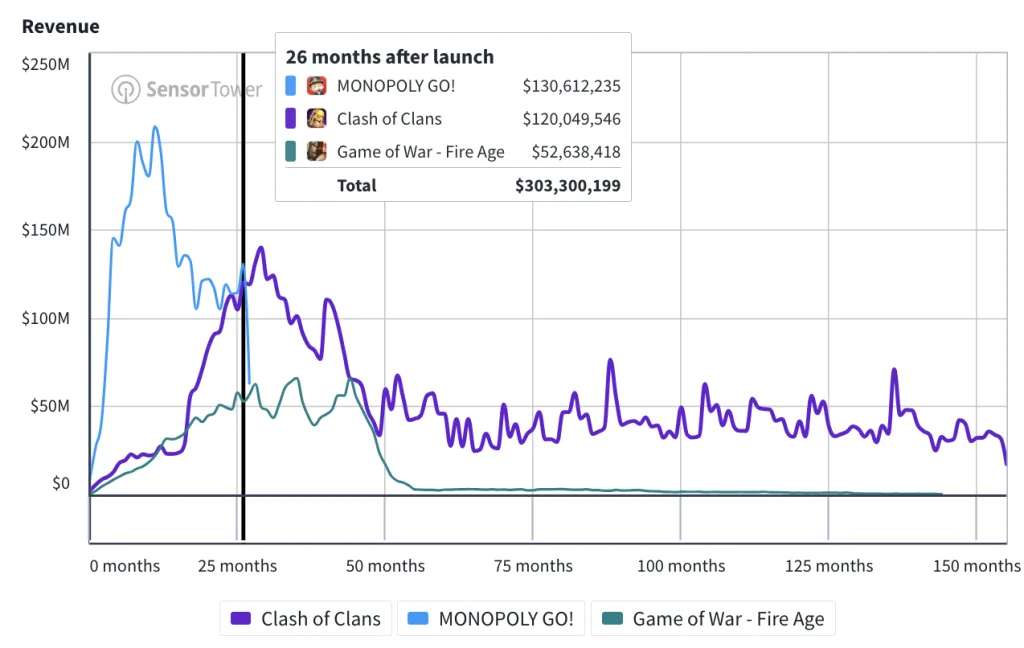Click the "26 months after launch" tooltip header
This screenshot has width=1024, height=648.
click(390, 57)
